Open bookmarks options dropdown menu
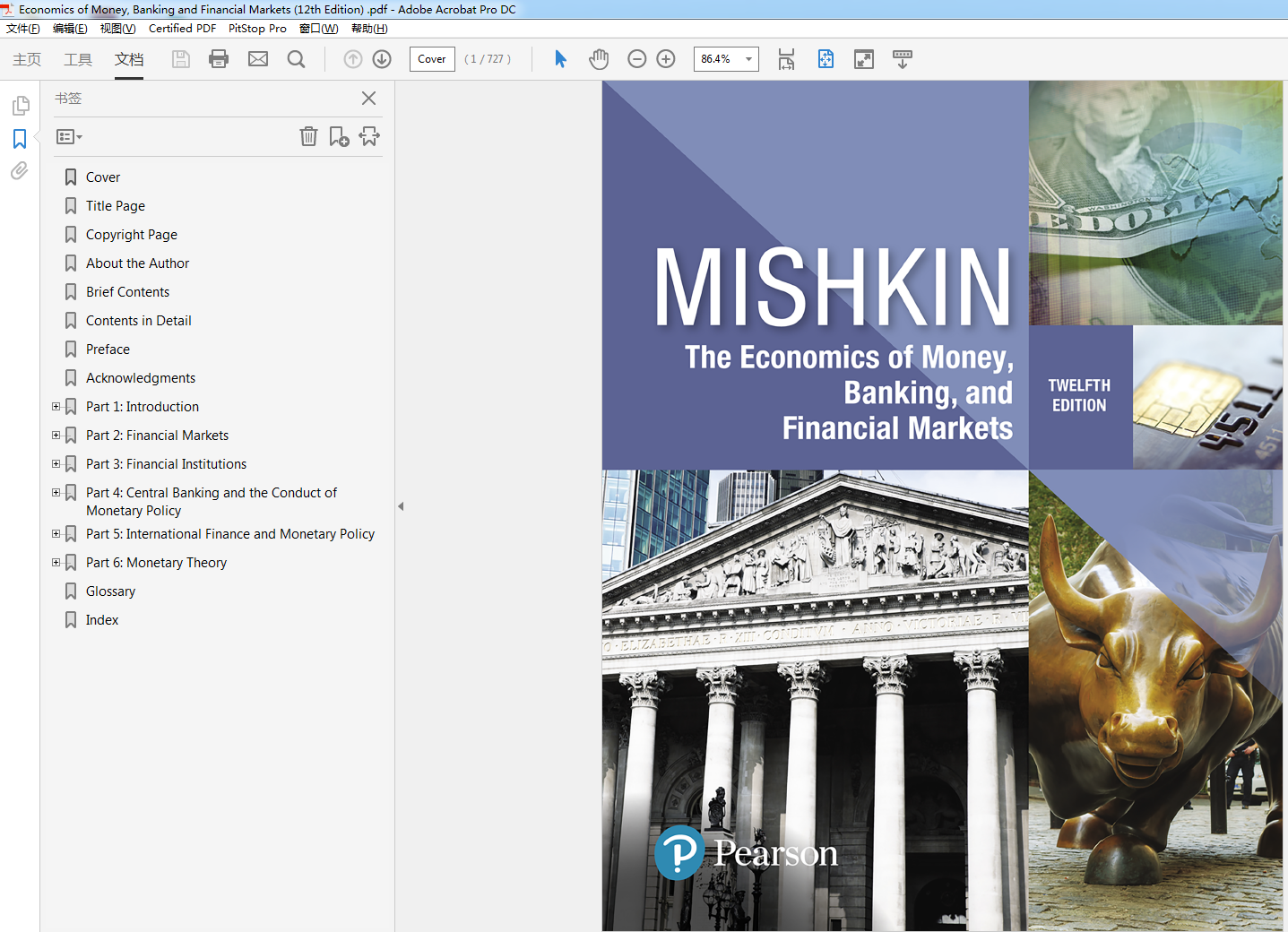This screenshot has width=1288, height=932. (x=69, y=137)
